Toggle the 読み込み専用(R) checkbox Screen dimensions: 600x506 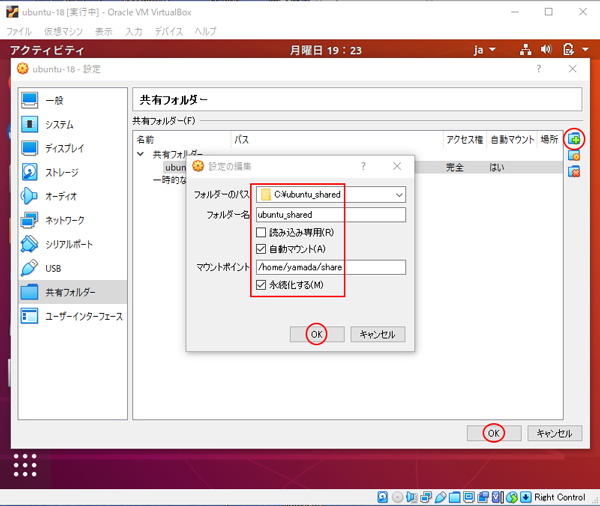click(261, 232)
